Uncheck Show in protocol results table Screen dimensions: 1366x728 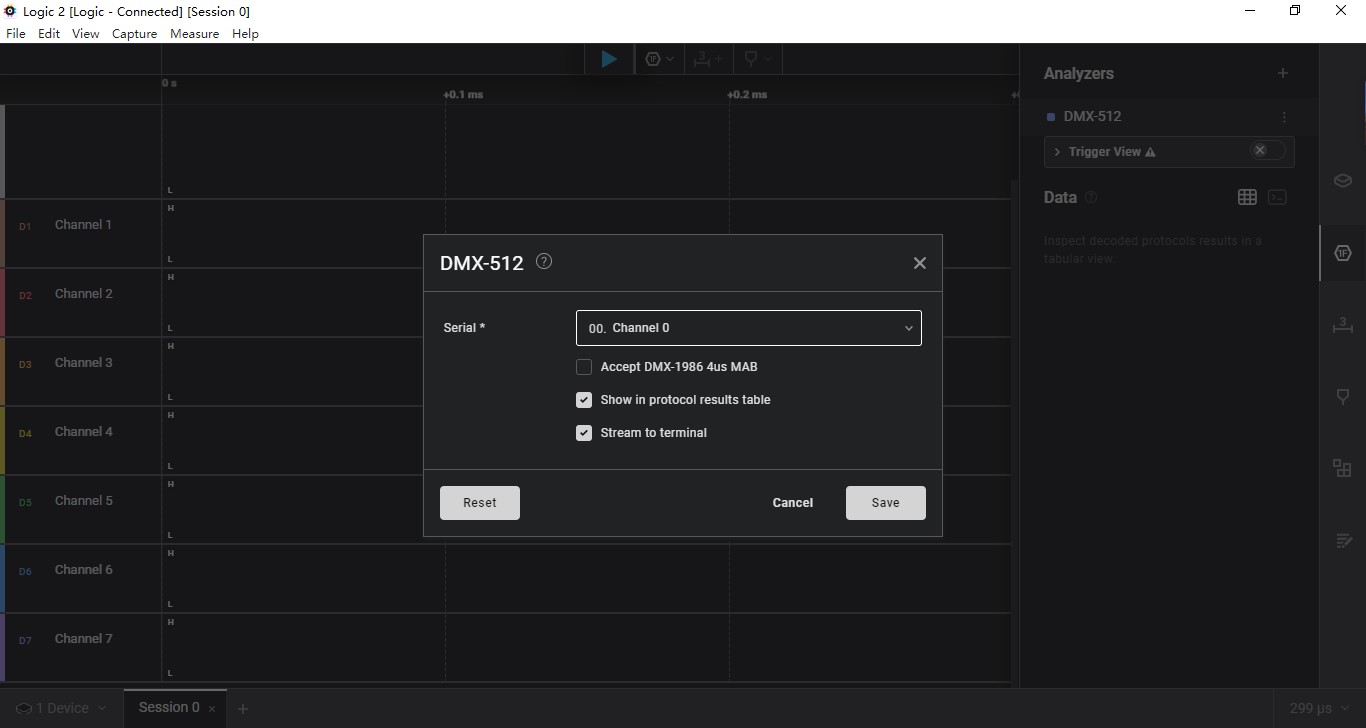pos(584,400)
